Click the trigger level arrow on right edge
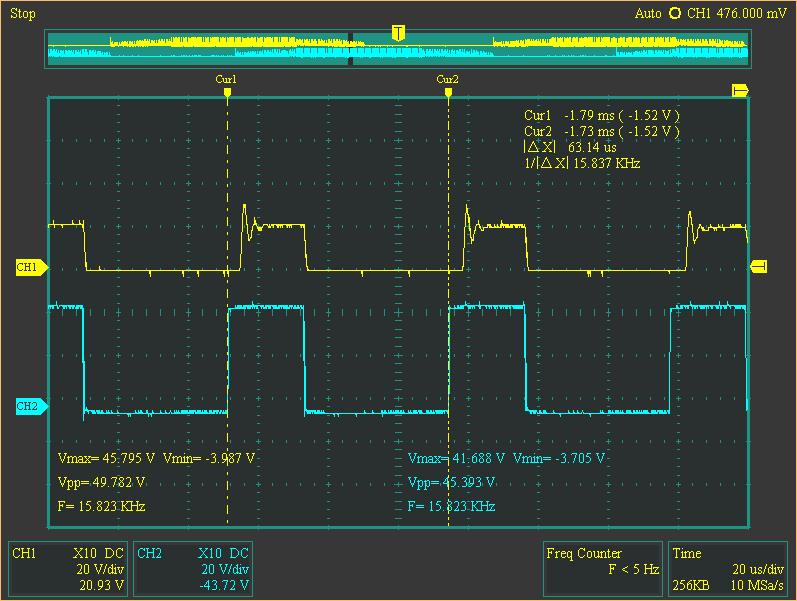Screen dimensions: 797x601 click(x=759, y=265)
